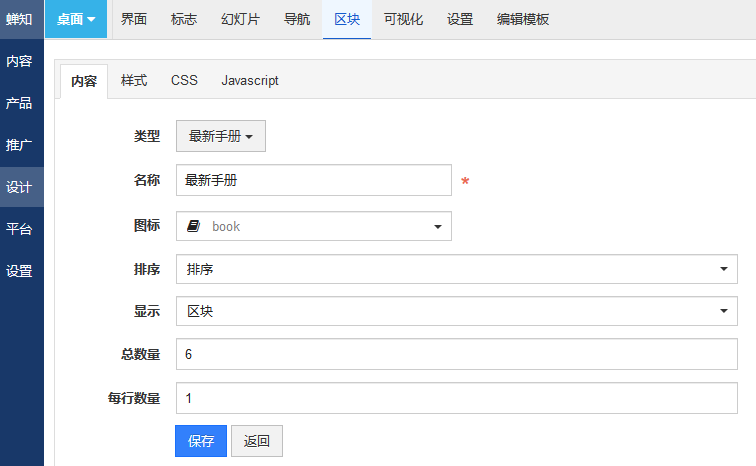Switch to the CSS tab
Screen dimensions: 756x466
pyautogui.click(x=184, y=80)
